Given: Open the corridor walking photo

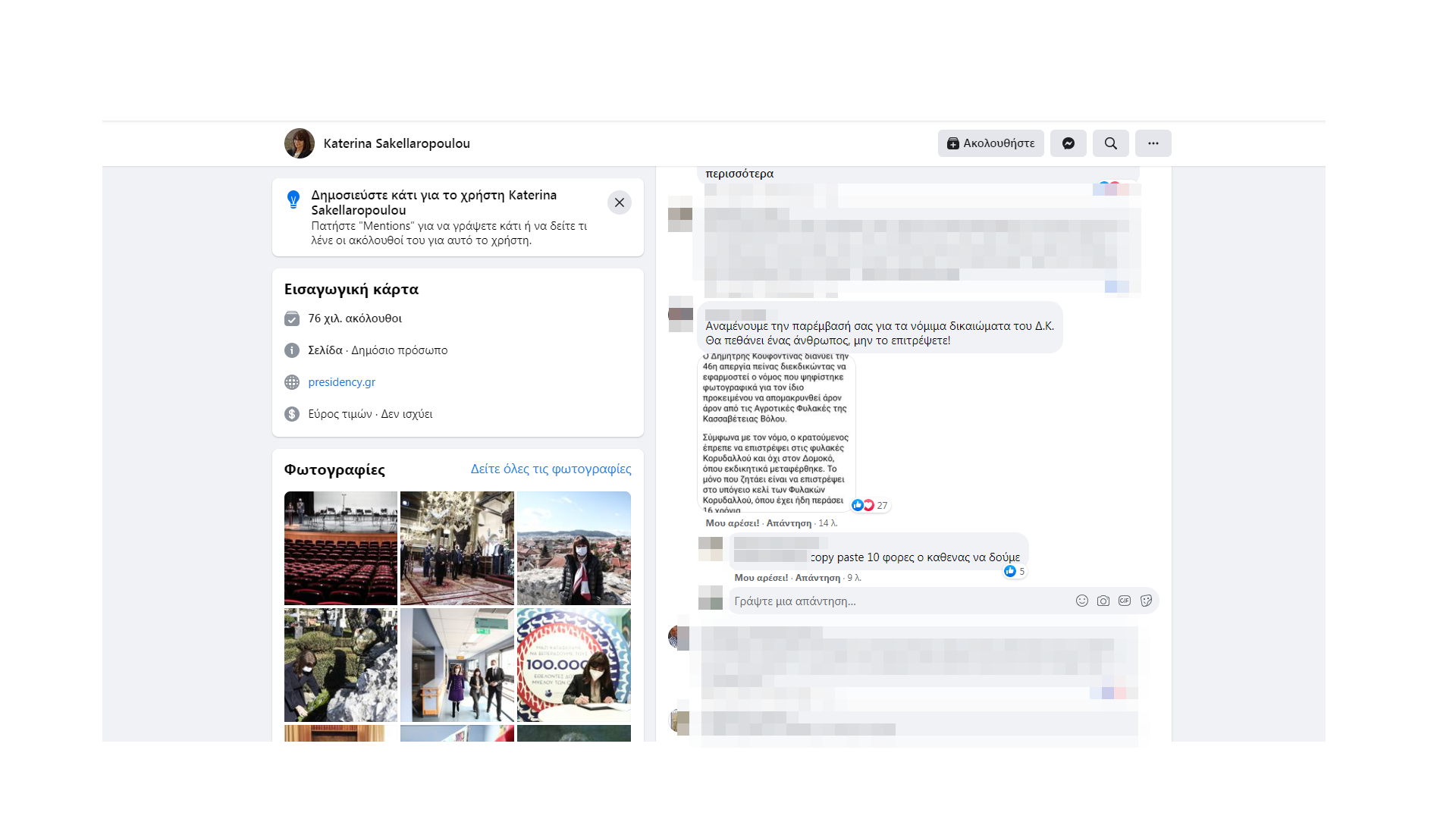Looking at the screenshot, I should [457, 664].
